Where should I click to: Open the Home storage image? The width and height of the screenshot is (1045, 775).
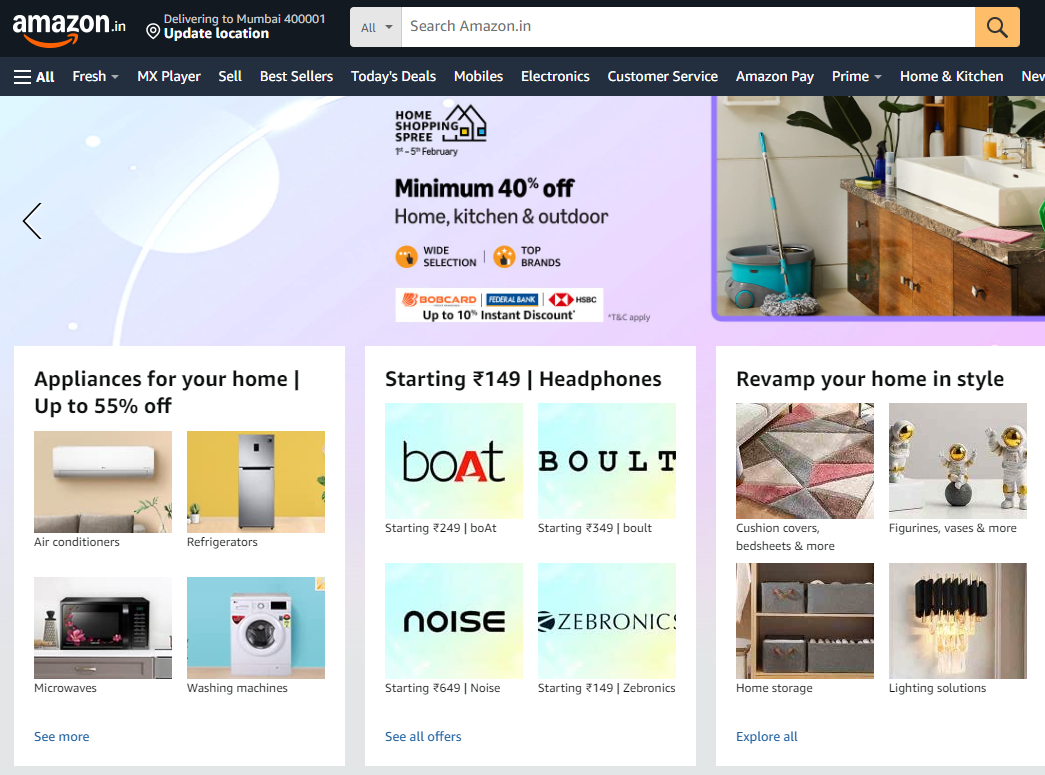coord(804,621)
